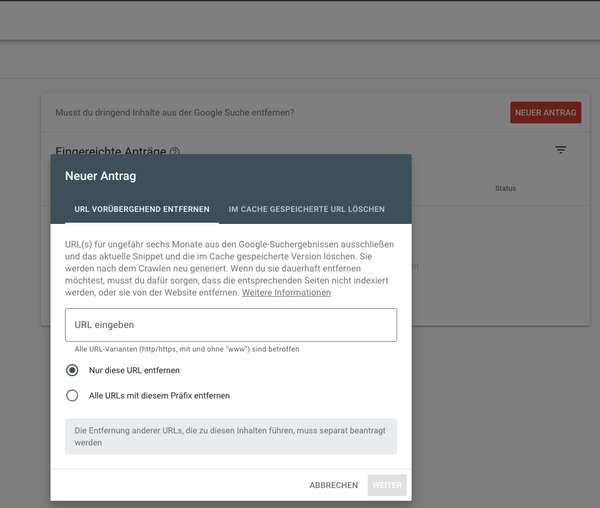Select the 'Nur diese URL entfernen' radio button

pos(72,370)
